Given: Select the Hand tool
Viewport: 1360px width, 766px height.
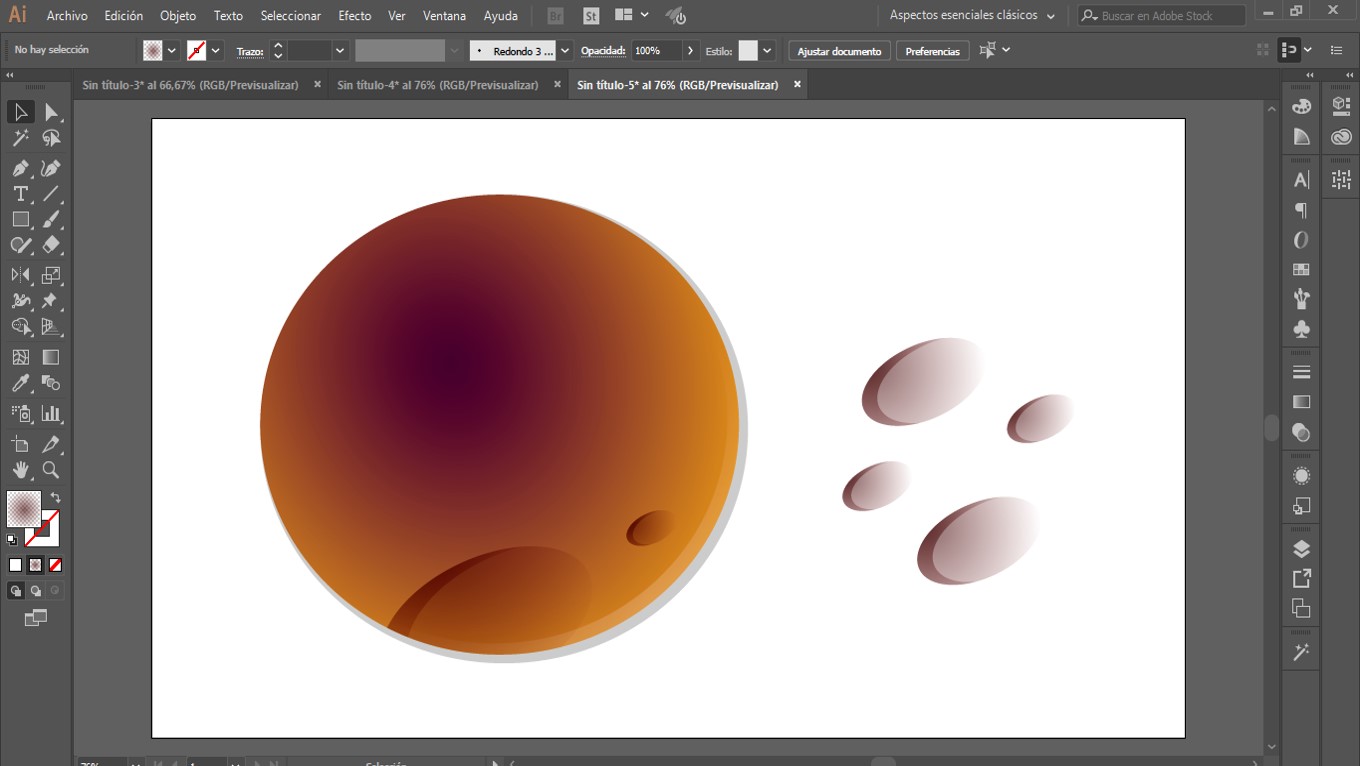Looking at the screenshot, I should (21, 470).
